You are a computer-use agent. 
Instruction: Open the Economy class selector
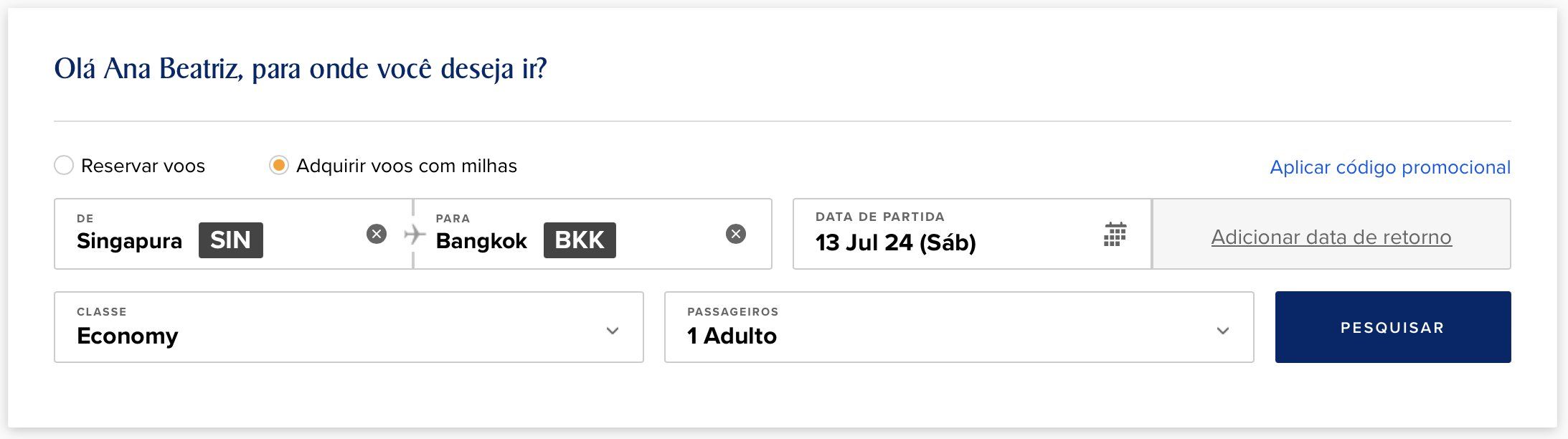[349, 327]
